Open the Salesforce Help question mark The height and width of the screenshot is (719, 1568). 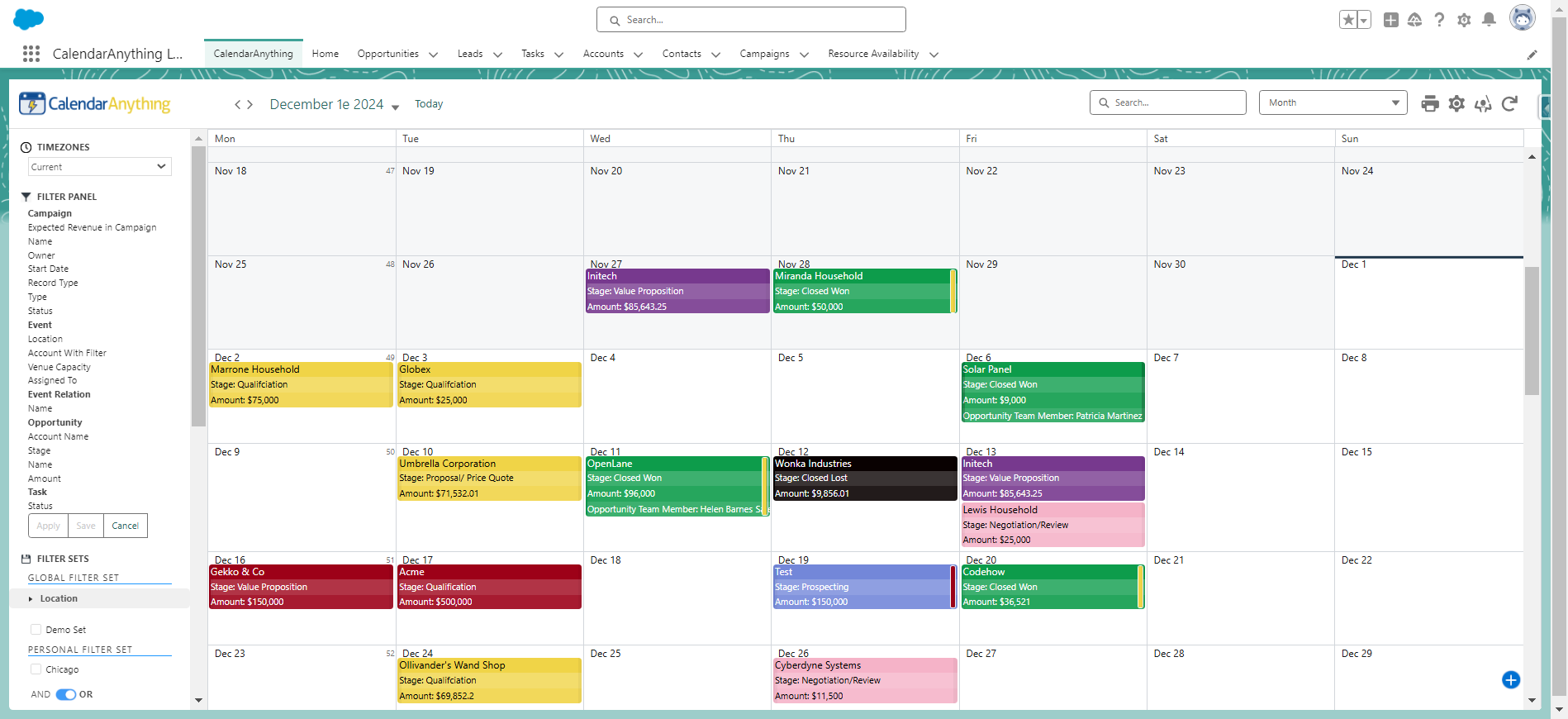click(x=1440, y=20)
